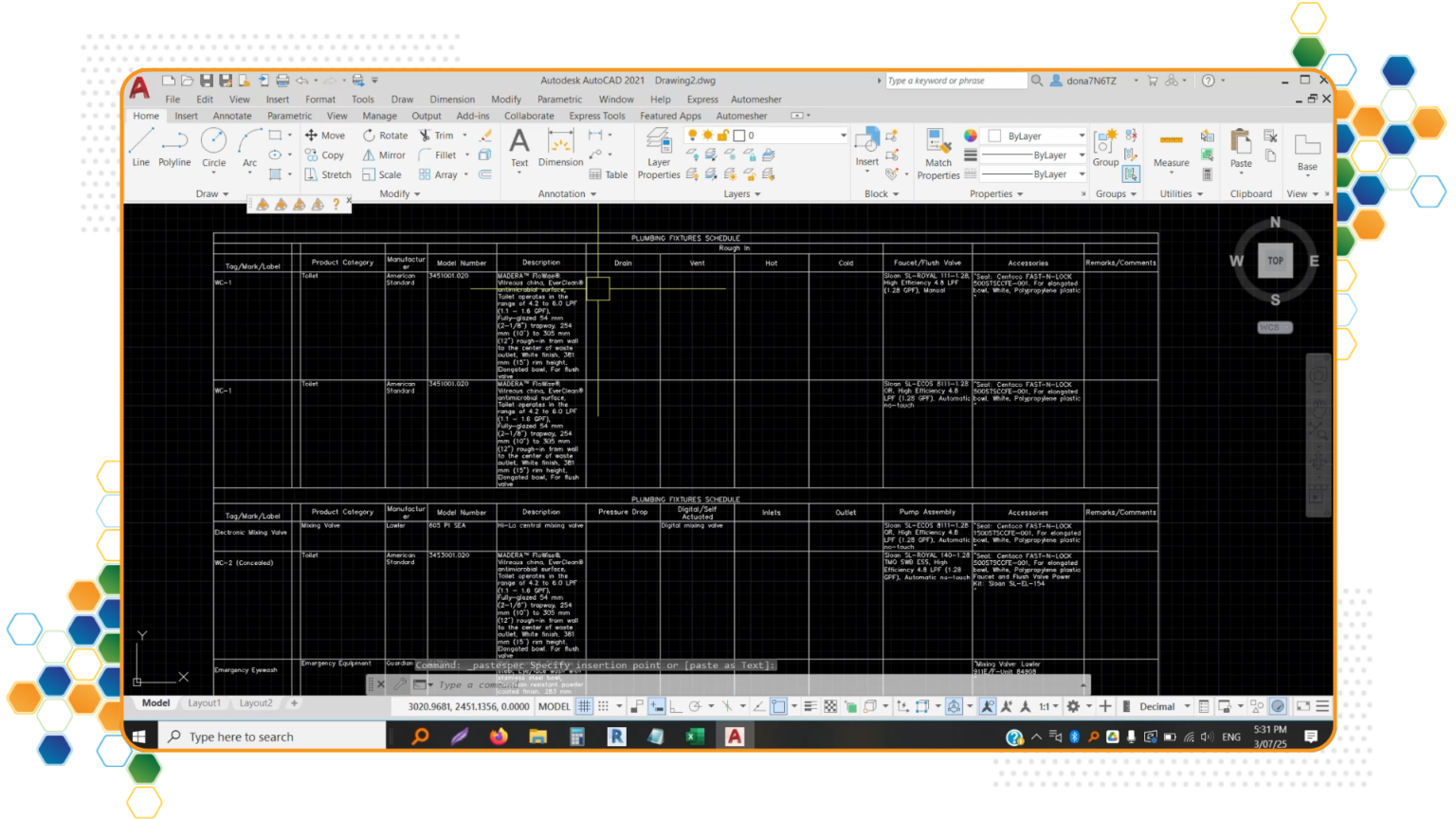1456x819 pixels.
Task: Click the Text annotation tool
Action: tap(519, 149)
